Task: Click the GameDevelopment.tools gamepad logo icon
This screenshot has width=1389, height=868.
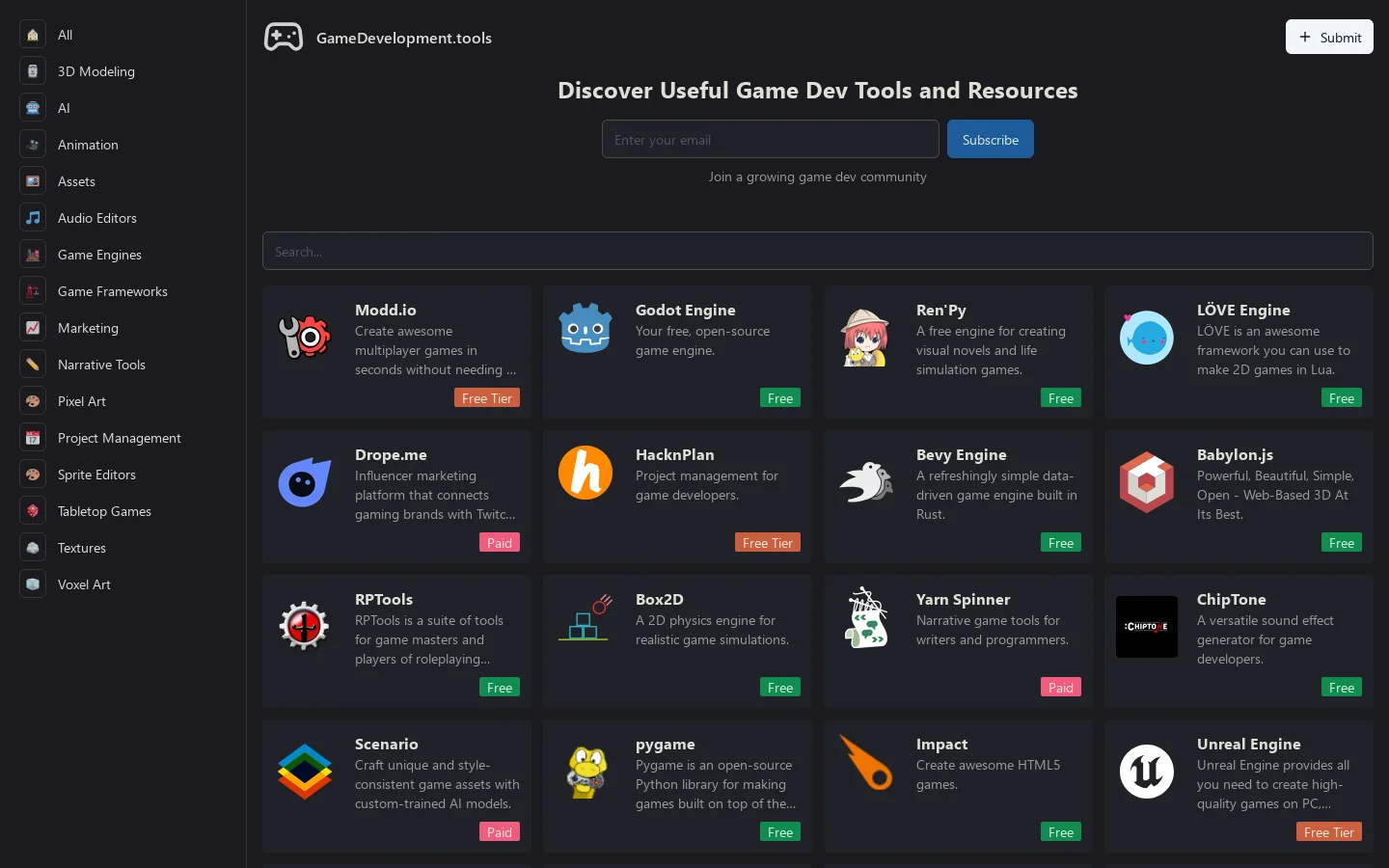Action: (284, 38)
